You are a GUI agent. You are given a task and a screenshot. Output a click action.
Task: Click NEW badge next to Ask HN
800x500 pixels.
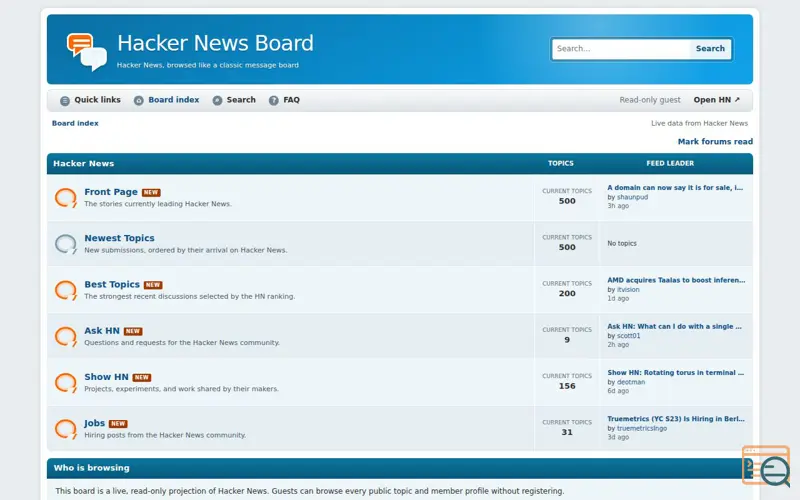click(133, 331)
